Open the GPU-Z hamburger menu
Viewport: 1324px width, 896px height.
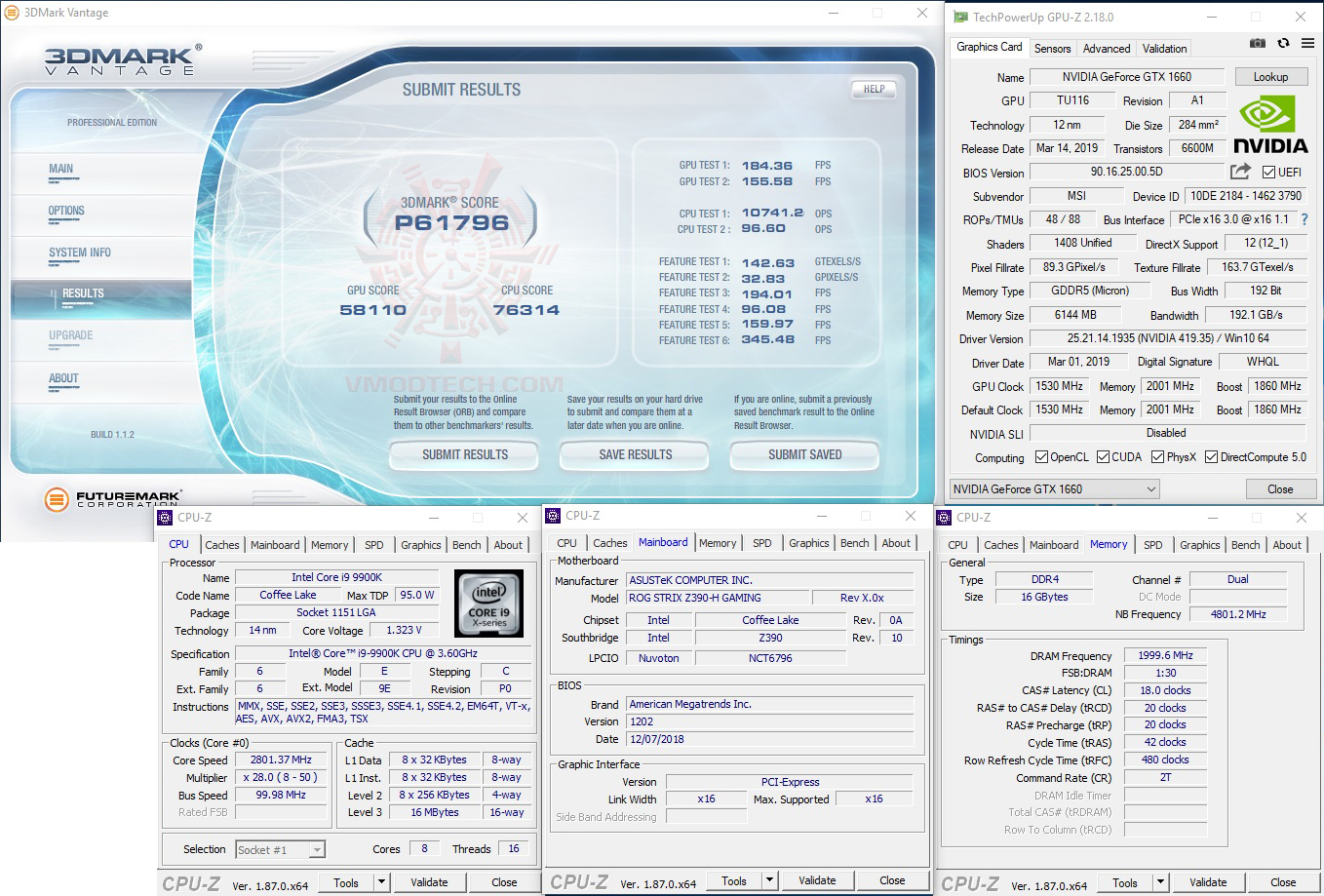pos(1307,43)
